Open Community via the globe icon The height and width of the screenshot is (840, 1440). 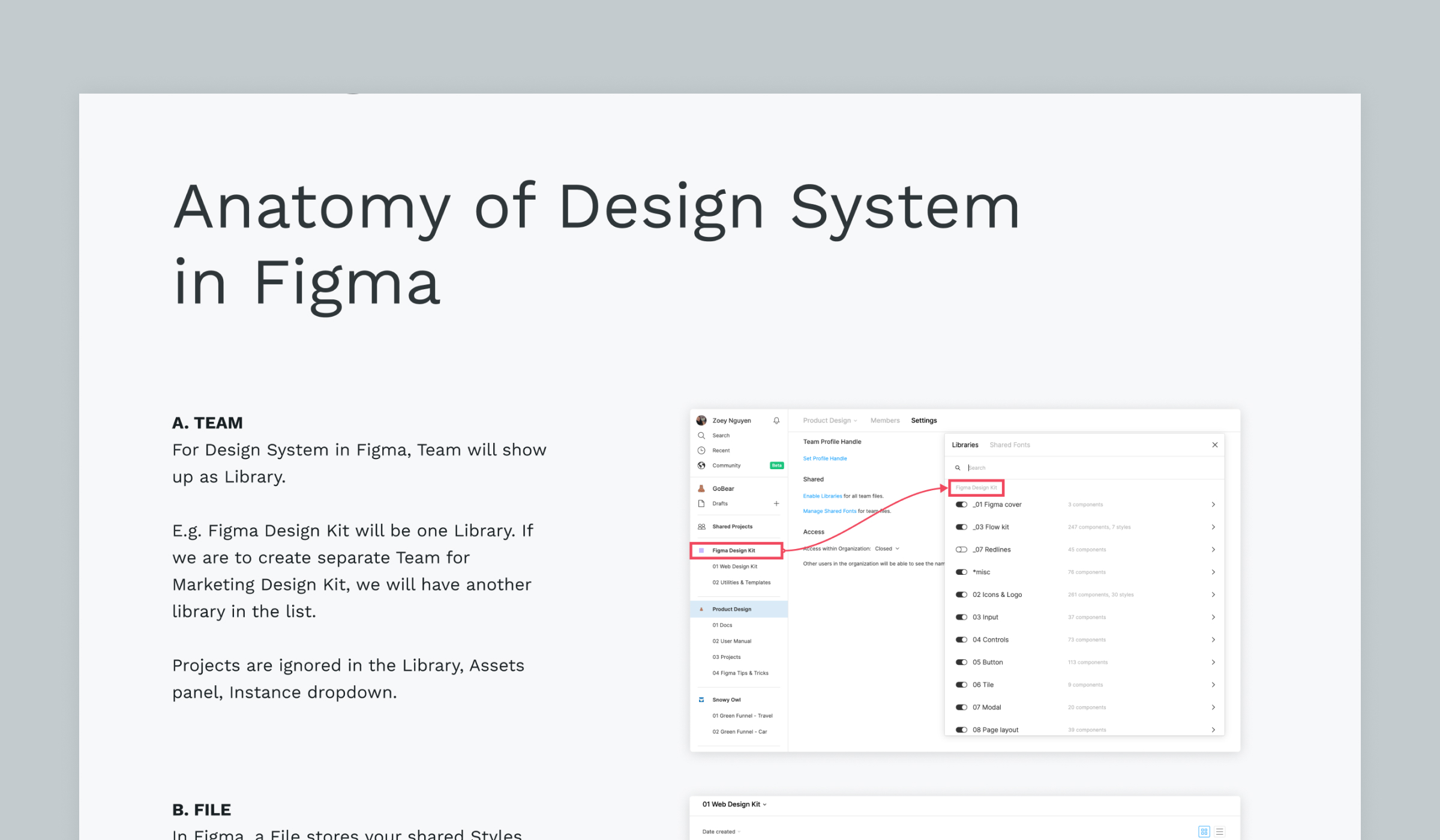point(701,466)
